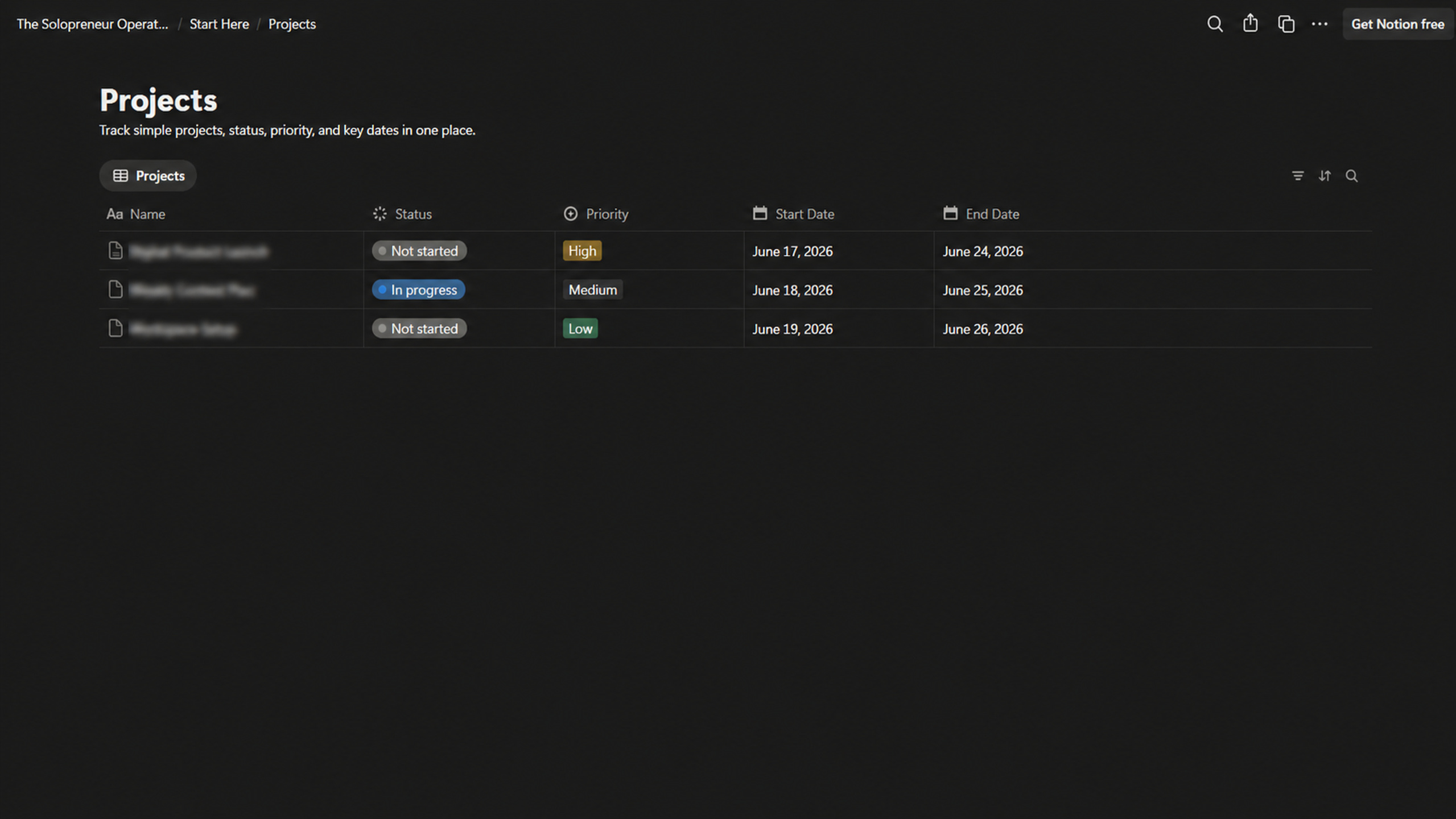Click the June 18, 2026 start date
The width and height of the screenshot is (1456, 819).
click(x=792, y=290)
